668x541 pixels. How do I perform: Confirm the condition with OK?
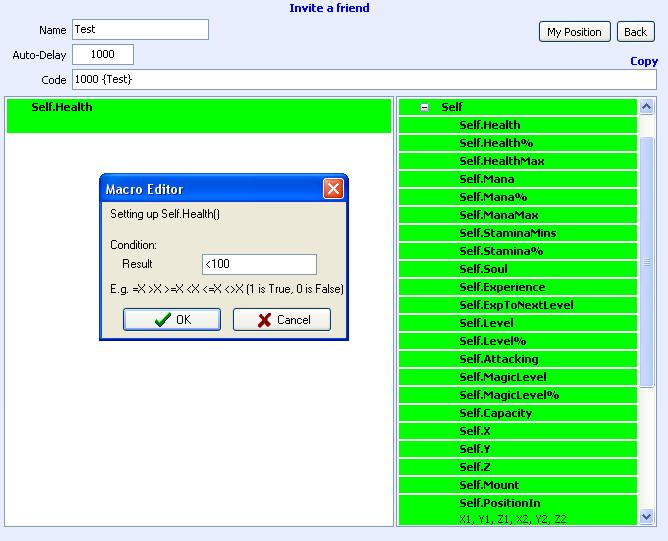coord(172,320)
